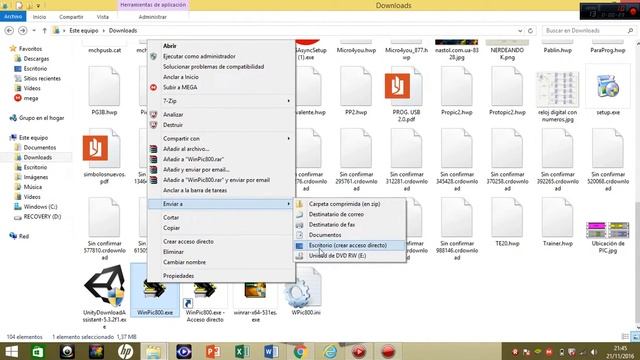The height and width of the screenshot is (360, 640).
Task: Open Internet Explorer from the taskbar
Action: 329,351
